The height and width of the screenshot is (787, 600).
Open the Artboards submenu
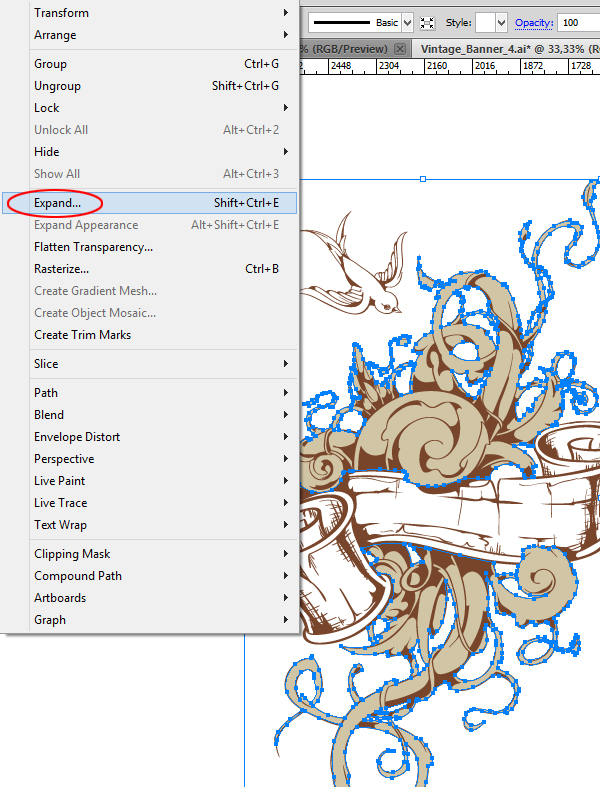tap(149, 598)
